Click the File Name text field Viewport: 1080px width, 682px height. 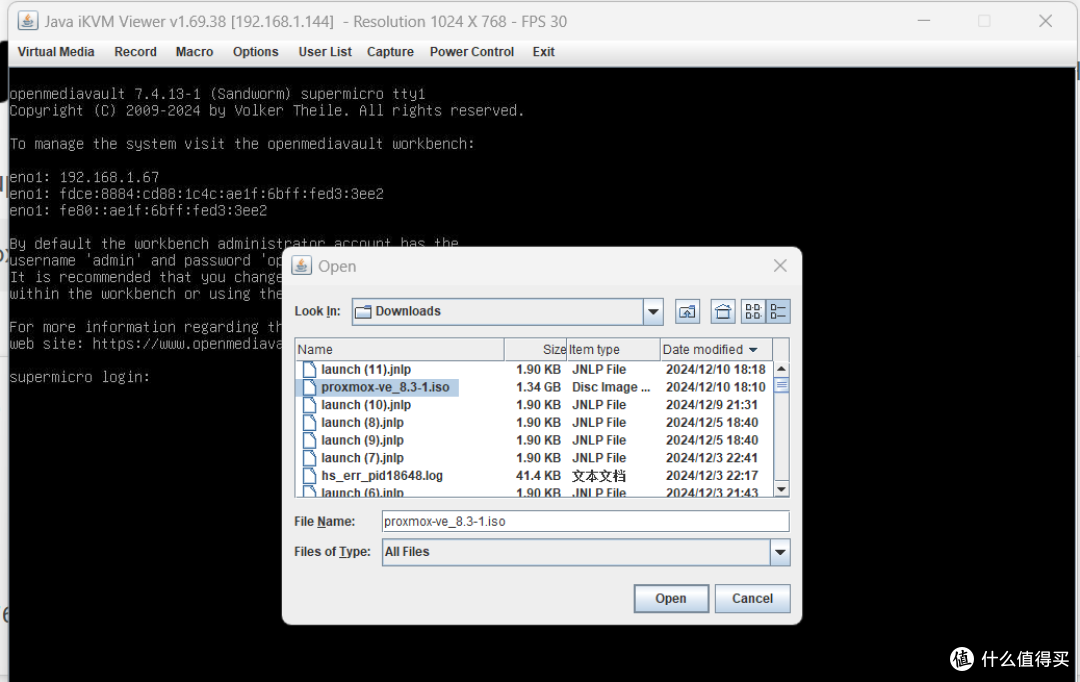pyautogui.click(x=585, y=521)
